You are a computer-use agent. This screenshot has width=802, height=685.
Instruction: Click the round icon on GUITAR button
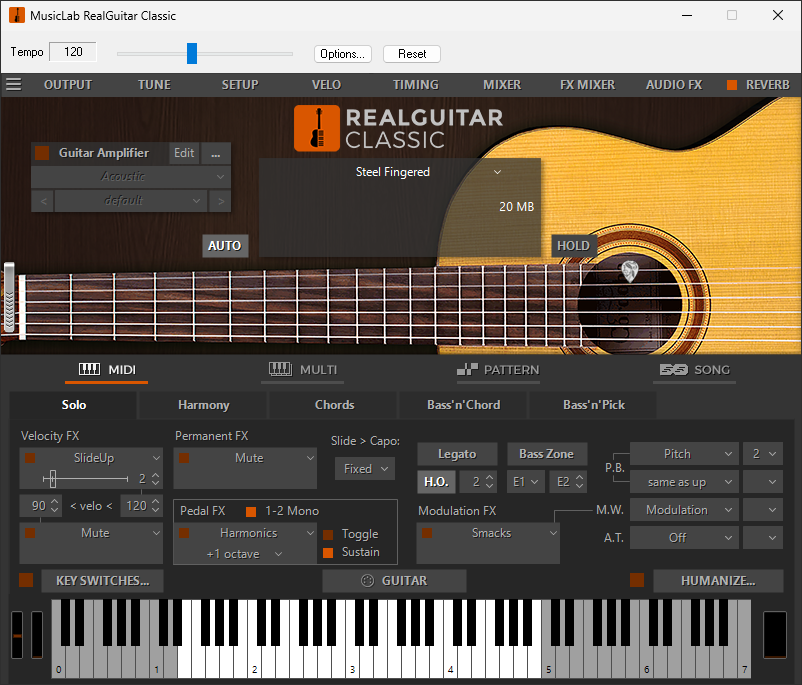click(367, 581)
